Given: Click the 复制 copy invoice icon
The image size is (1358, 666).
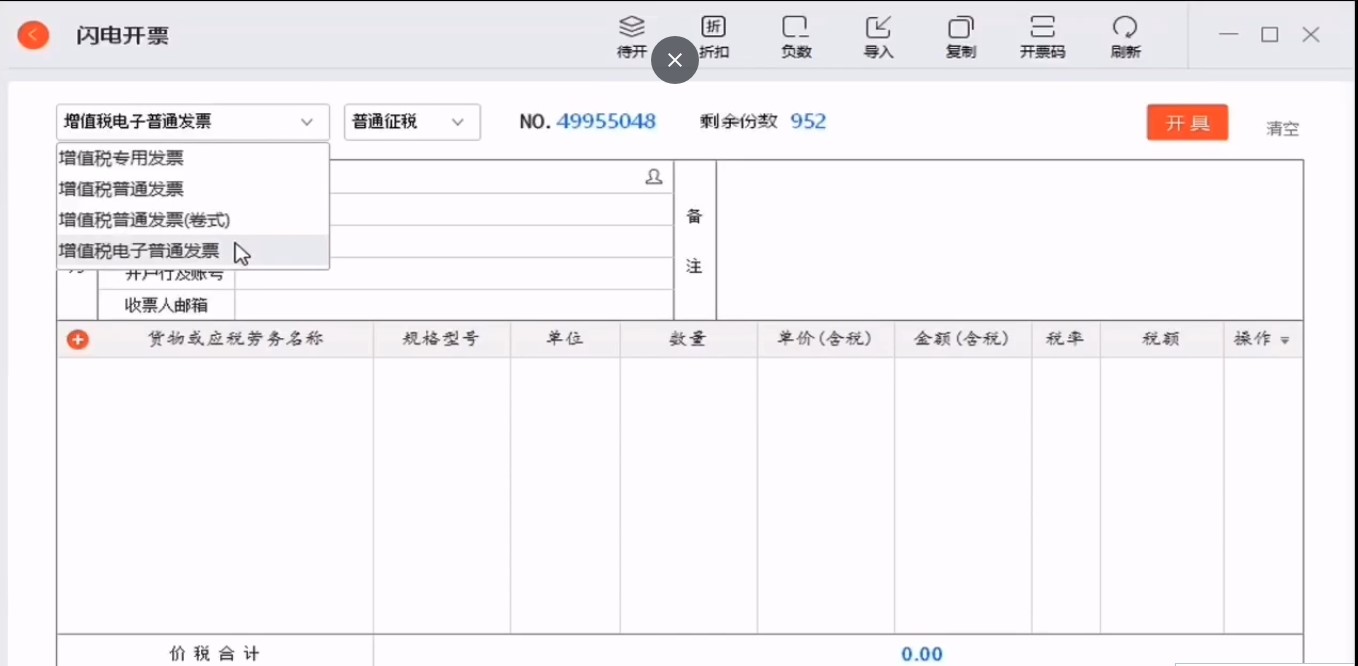Looking at the screenshot, I should tap(960, 36).
